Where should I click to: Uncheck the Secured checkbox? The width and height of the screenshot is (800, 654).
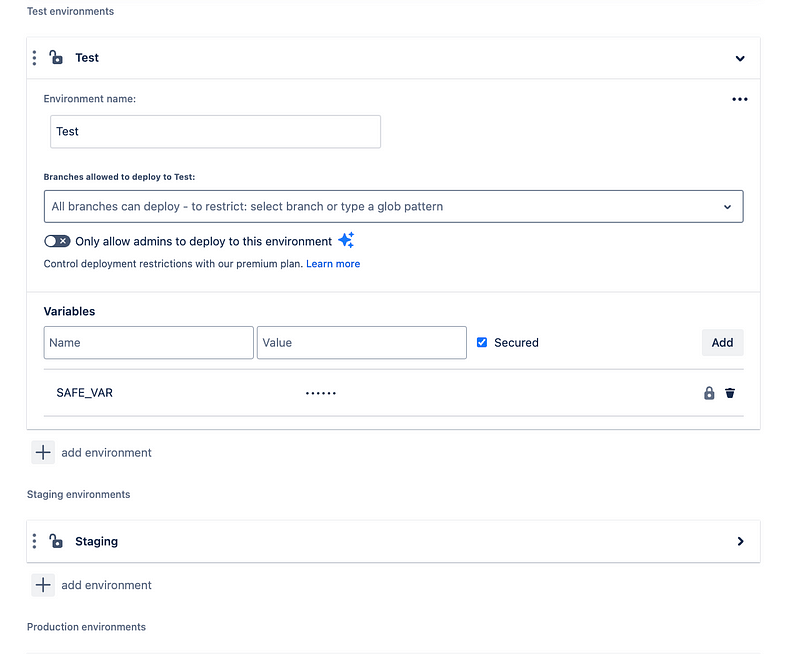click(x=482, y=342)
